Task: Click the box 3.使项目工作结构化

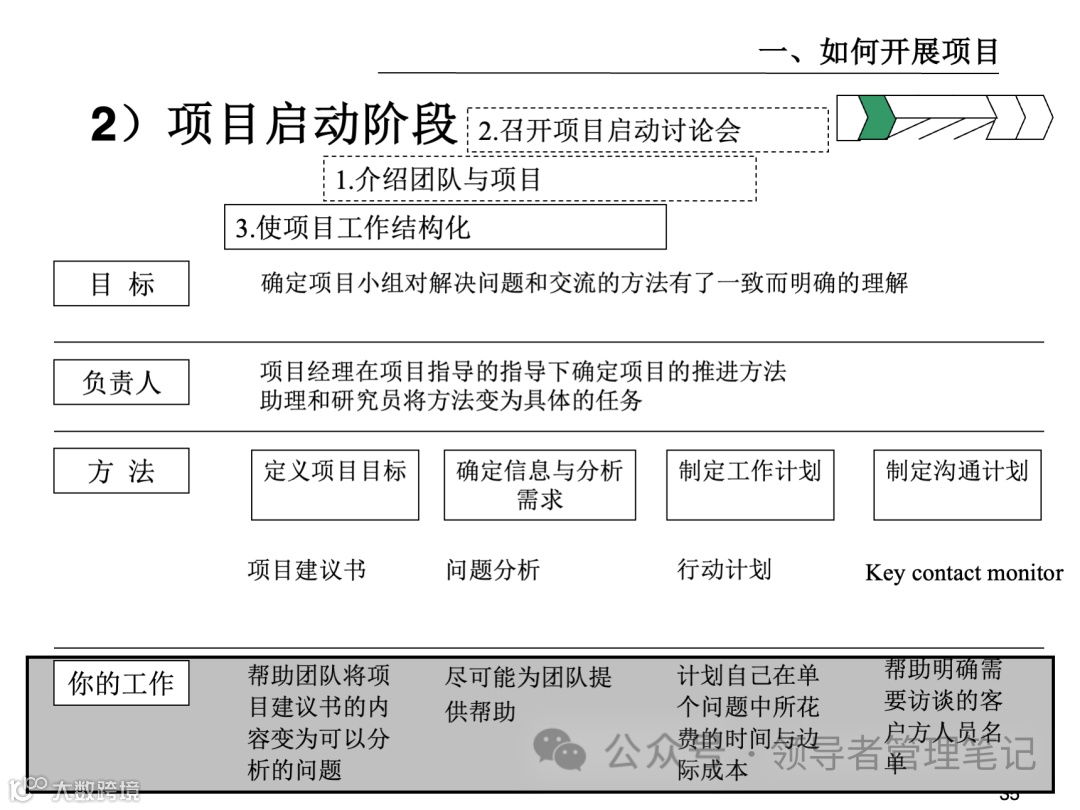Action: tap(445, 227)
